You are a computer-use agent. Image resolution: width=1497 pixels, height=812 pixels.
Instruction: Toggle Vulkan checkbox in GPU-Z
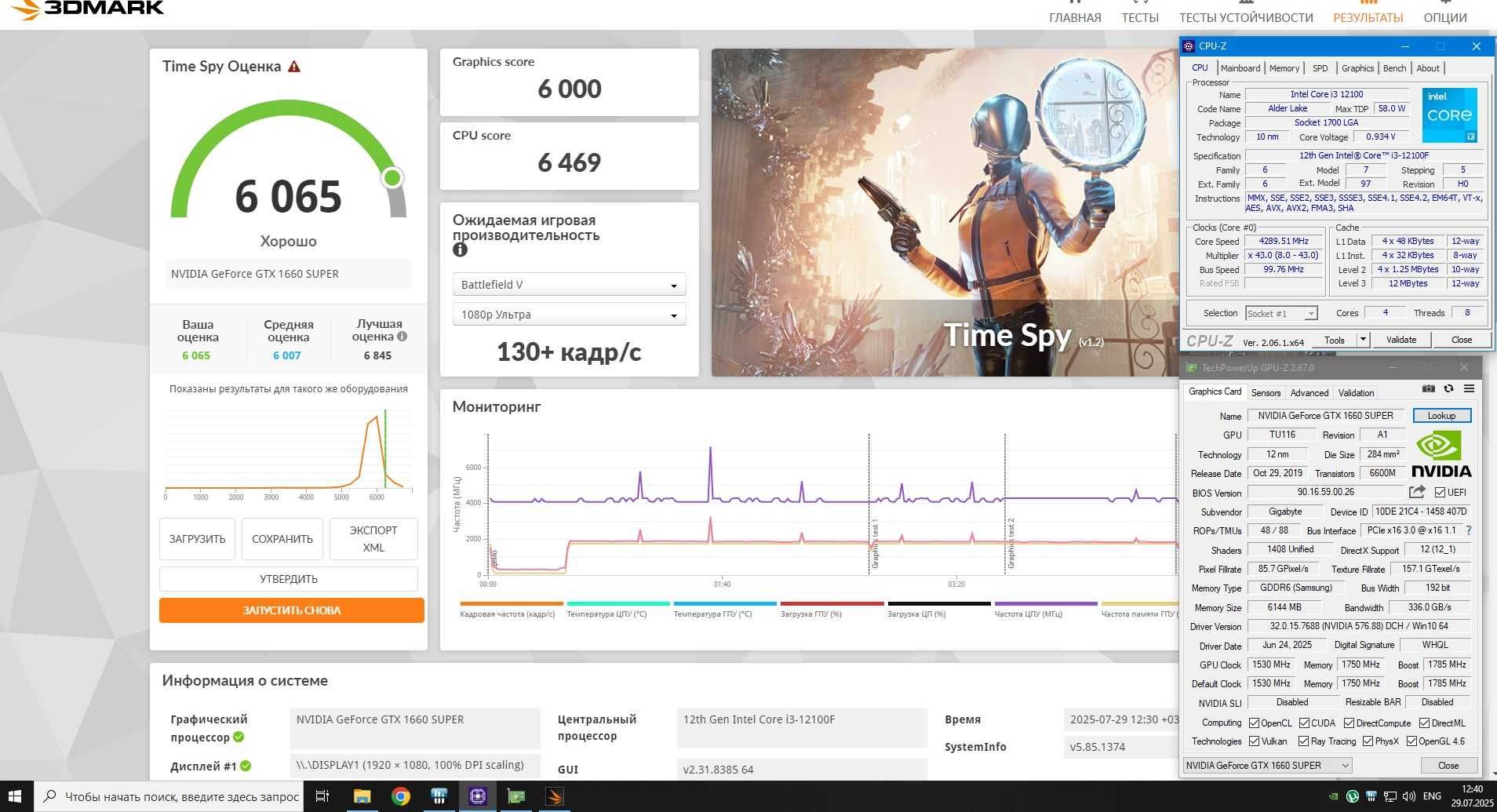(x=1254, y=741)
